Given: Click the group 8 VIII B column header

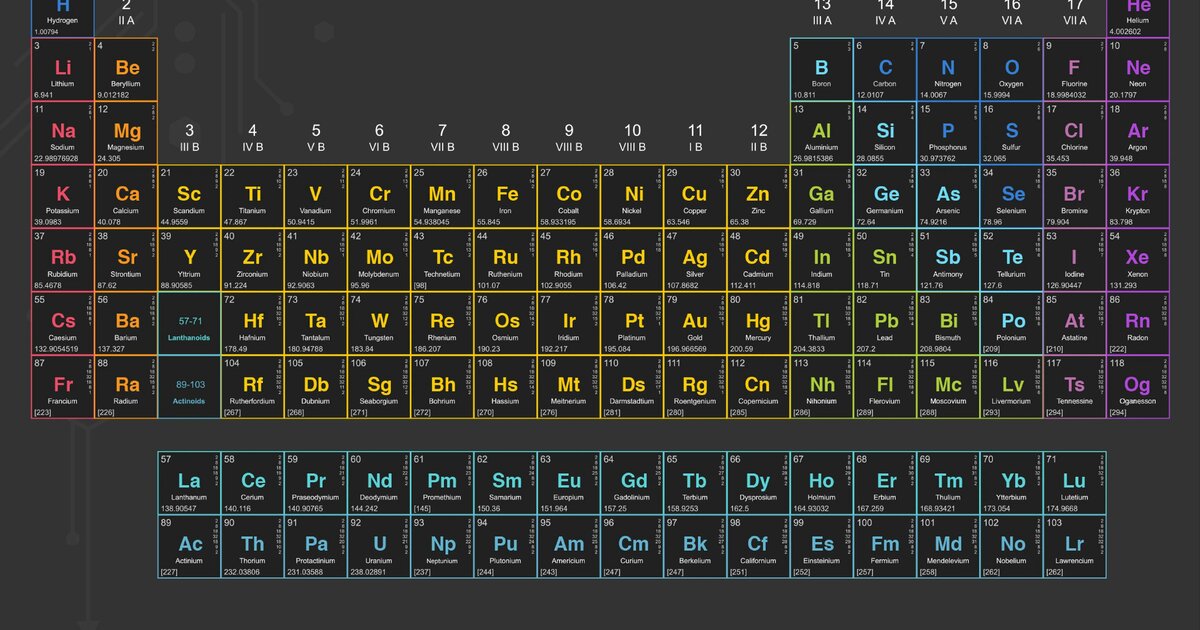Looking at the screenshot, I should point(506,138).
